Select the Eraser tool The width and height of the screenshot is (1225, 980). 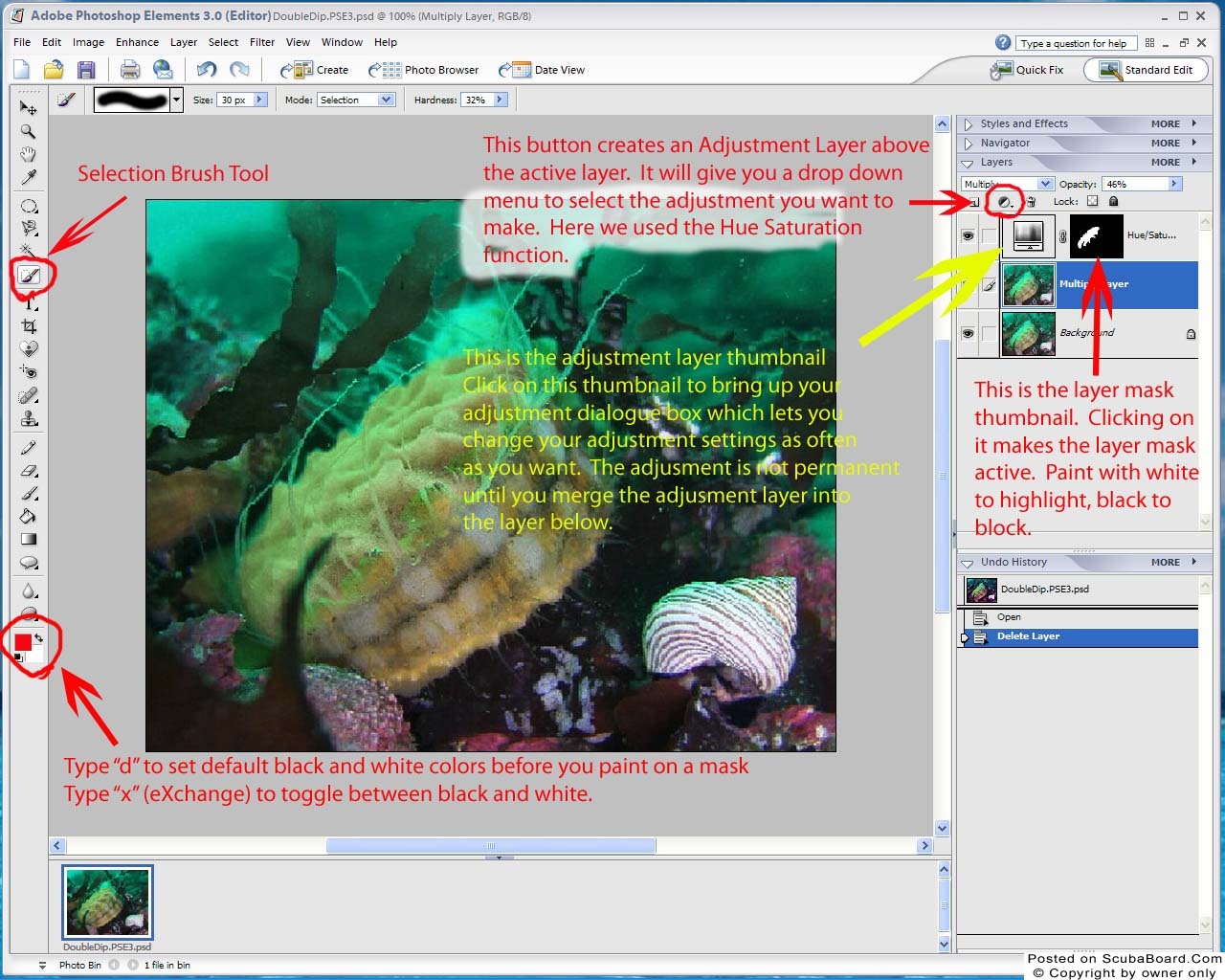(x=29, y=470)
